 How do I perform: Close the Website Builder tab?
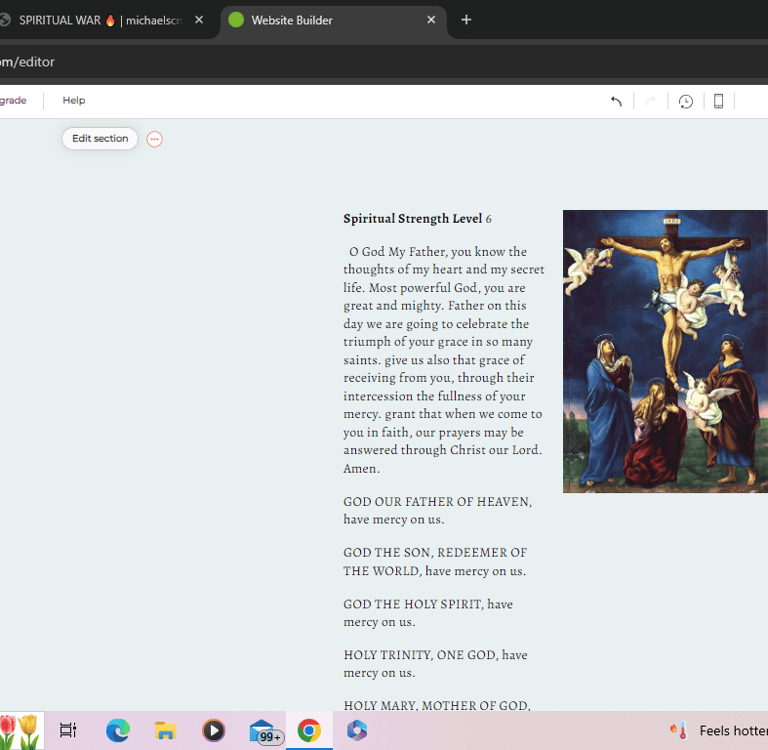click(x=431, y=20)
